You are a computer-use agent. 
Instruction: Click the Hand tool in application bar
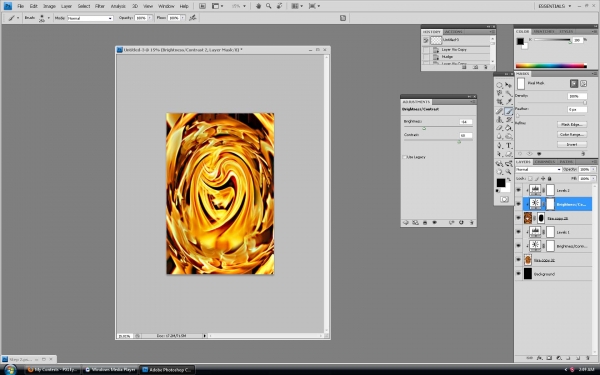(x=258, y=6)
